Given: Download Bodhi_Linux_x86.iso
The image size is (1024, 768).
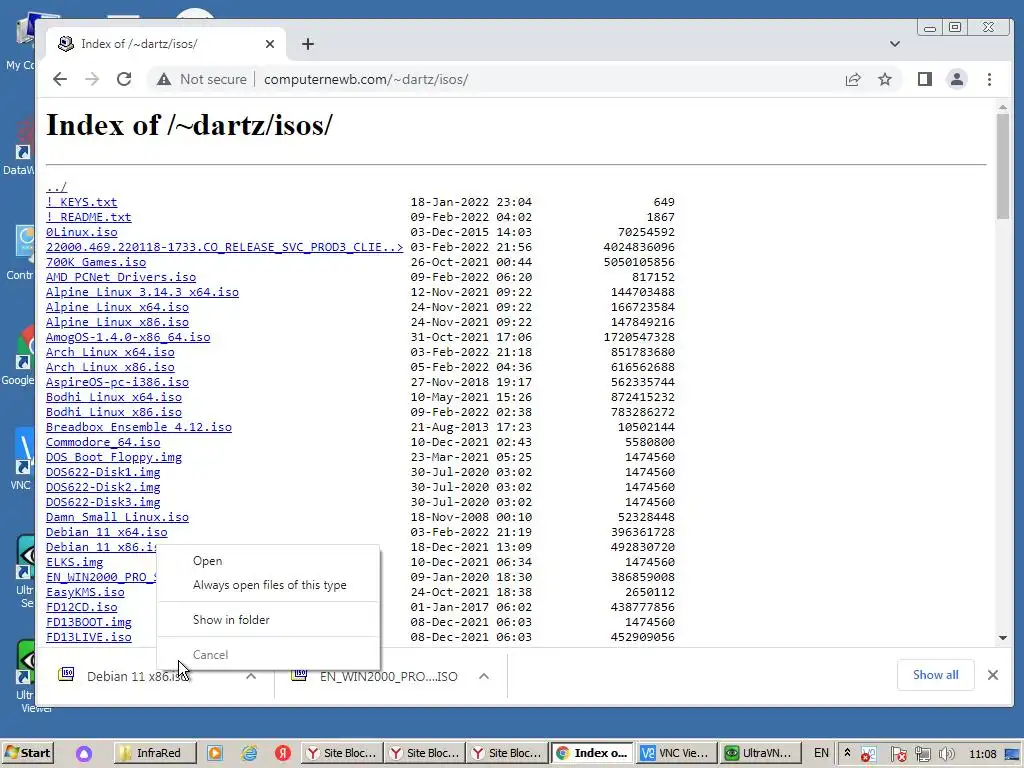Looking at the screenshot, I should (114, 413).
